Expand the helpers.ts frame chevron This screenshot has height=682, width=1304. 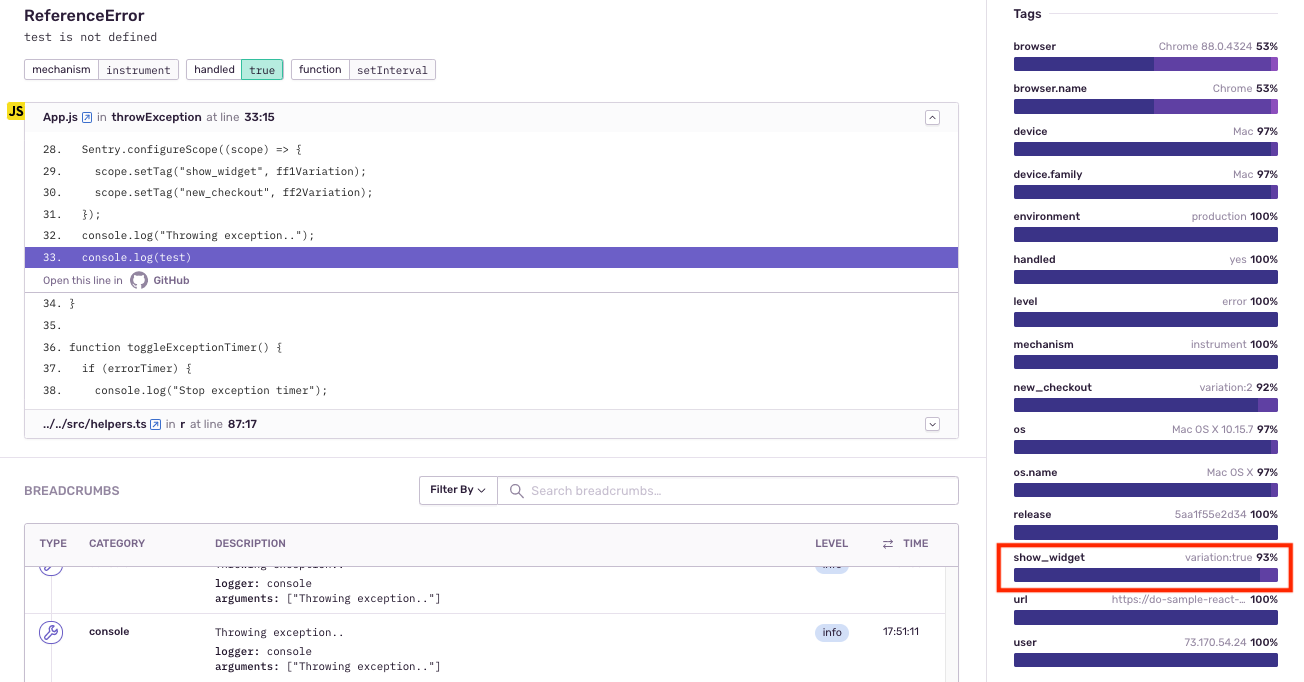(x=932, y=424)
